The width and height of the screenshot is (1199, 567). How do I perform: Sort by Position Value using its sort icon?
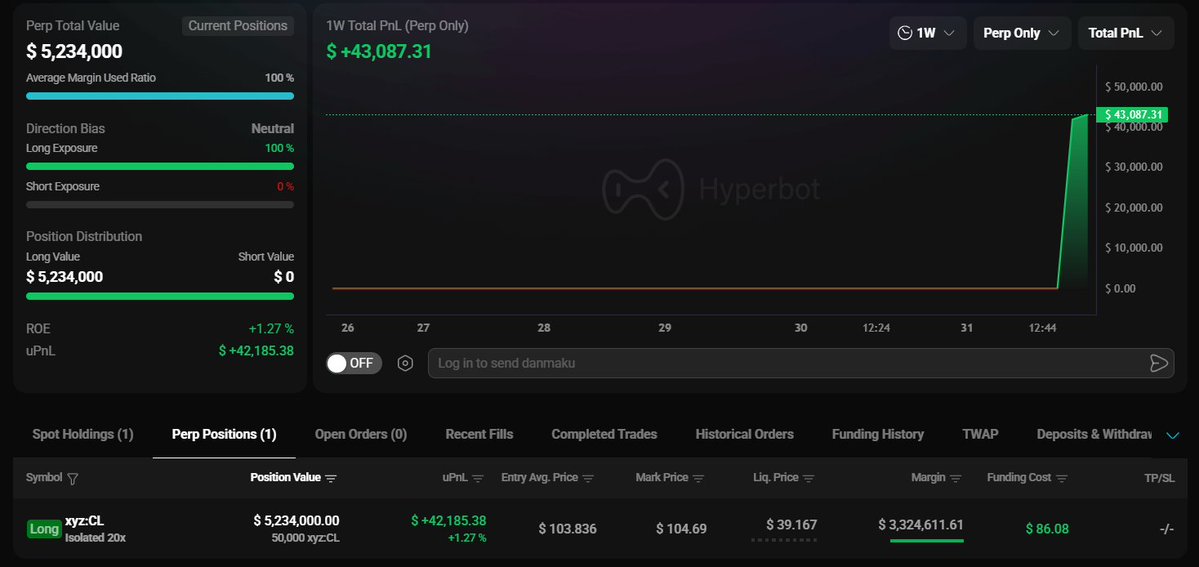tap(331, 478)
